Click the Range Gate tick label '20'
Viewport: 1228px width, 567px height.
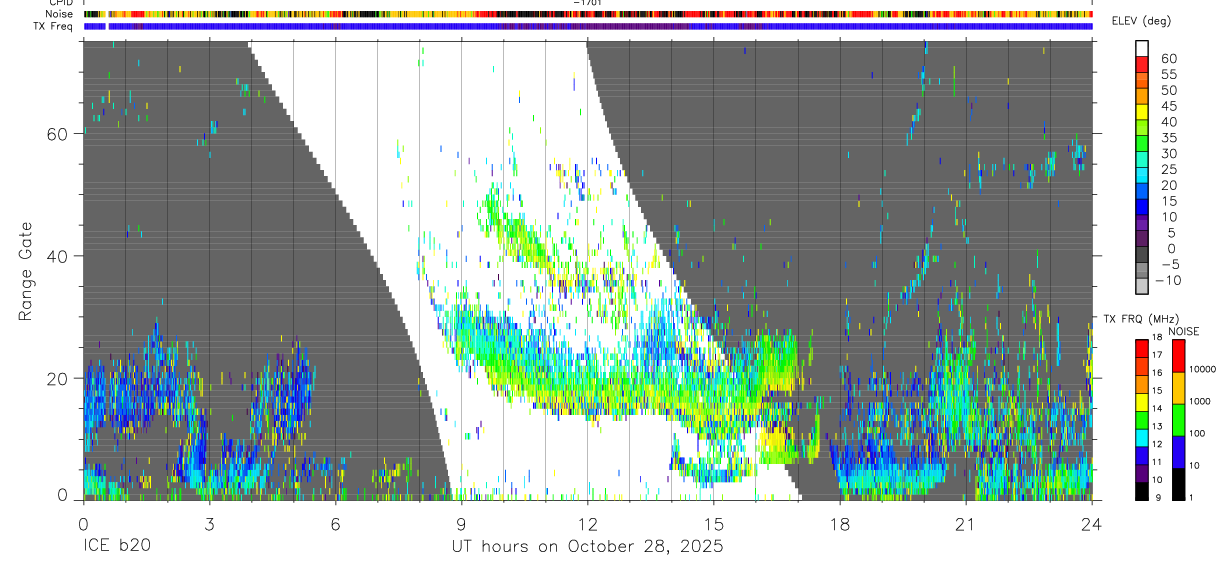58,378
